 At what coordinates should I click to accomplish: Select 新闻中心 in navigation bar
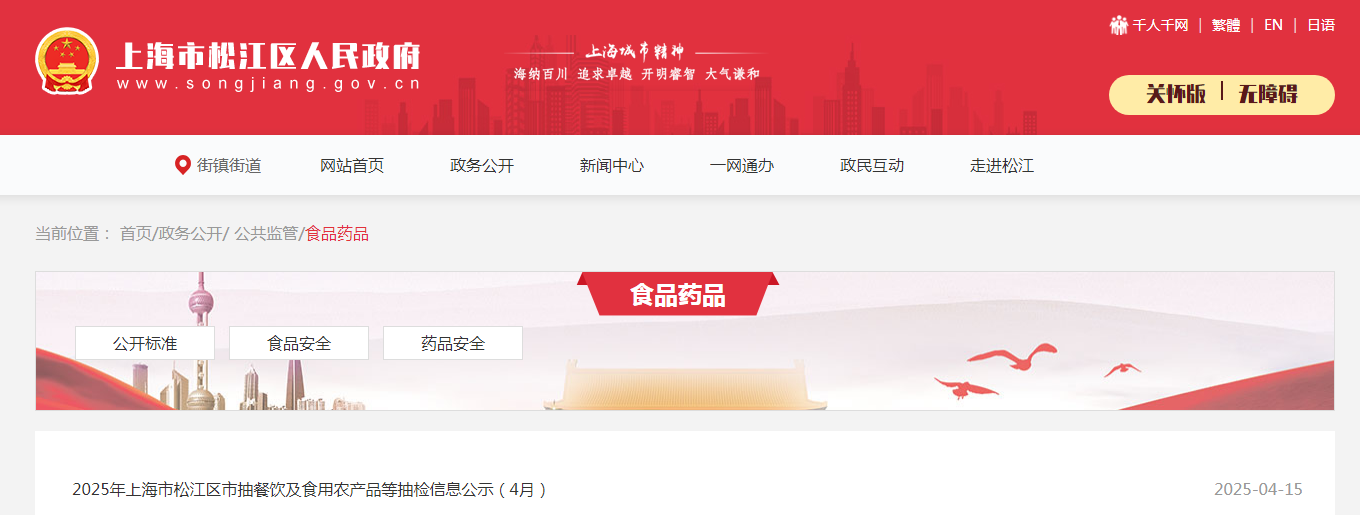click(x=612, y=166)
